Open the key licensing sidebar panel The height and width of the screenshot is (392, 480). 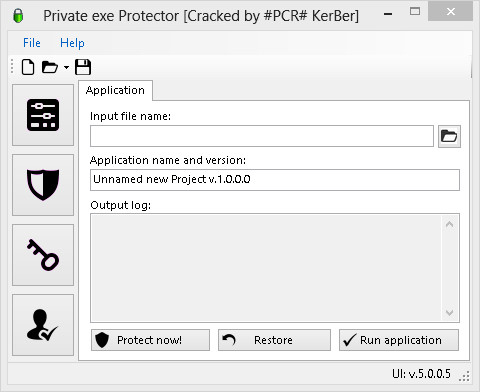click(x=43, y=255)
